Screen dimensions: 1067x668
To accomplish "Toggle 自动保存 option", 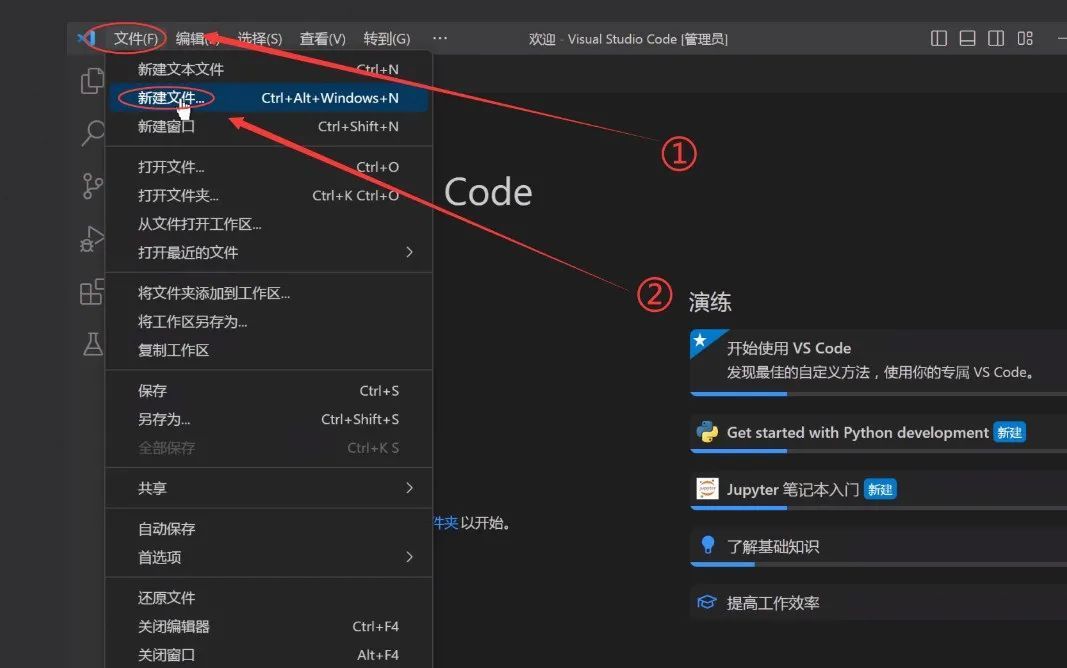I will click(269, 529).
